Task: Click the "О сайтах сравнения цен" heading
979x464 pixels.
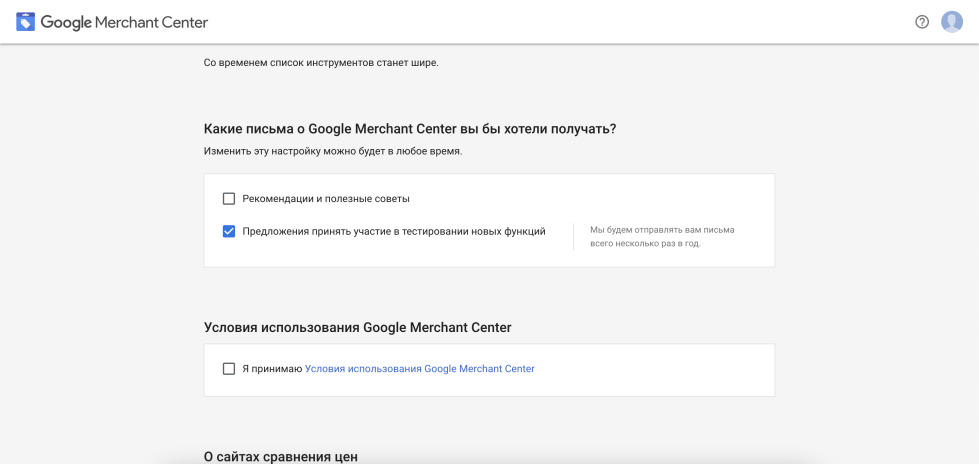Action: pyautogui.click(x=281, y=457)
